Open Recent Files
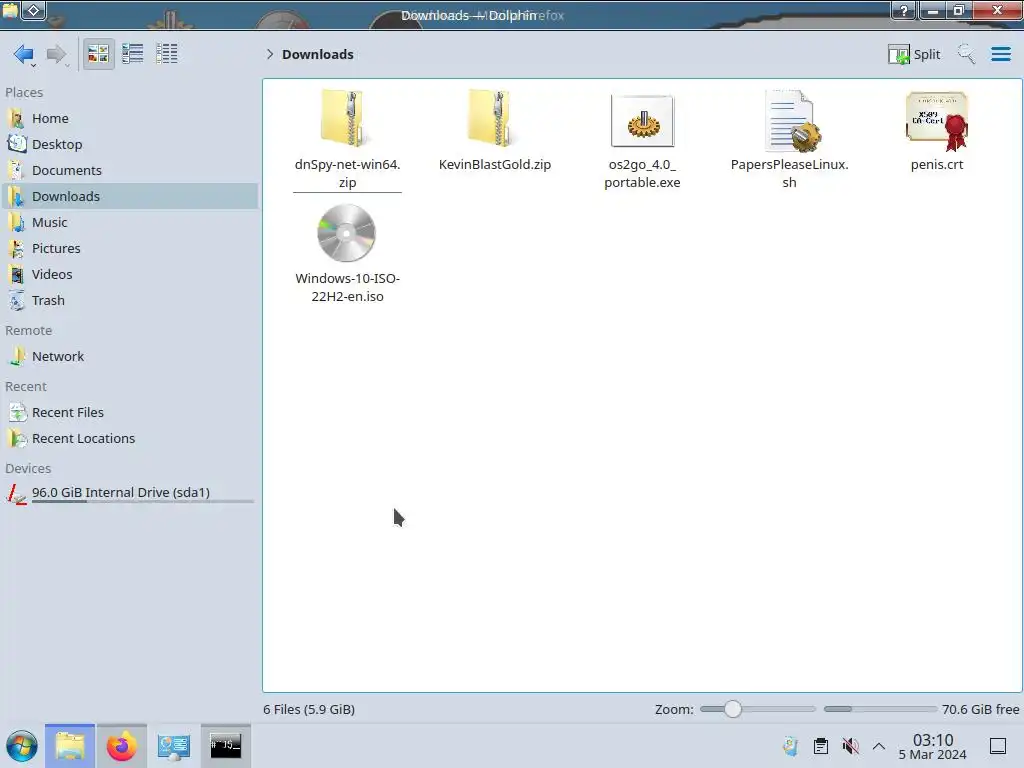The height and width of the screenshot is (768, 1024). [x=129, y=413]
